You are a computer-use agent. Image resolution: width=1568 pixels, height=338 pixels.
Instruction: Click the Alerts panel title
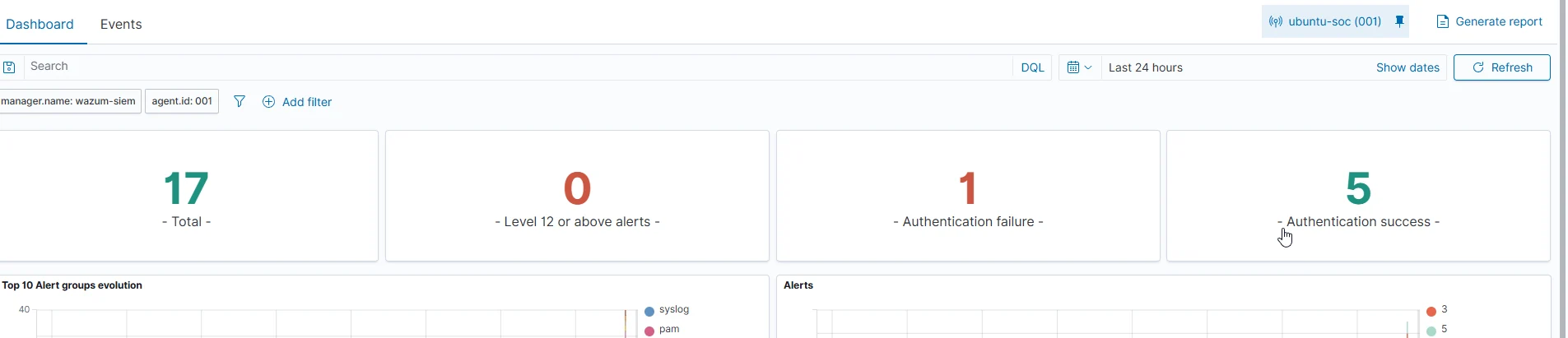tap(798, 285)
